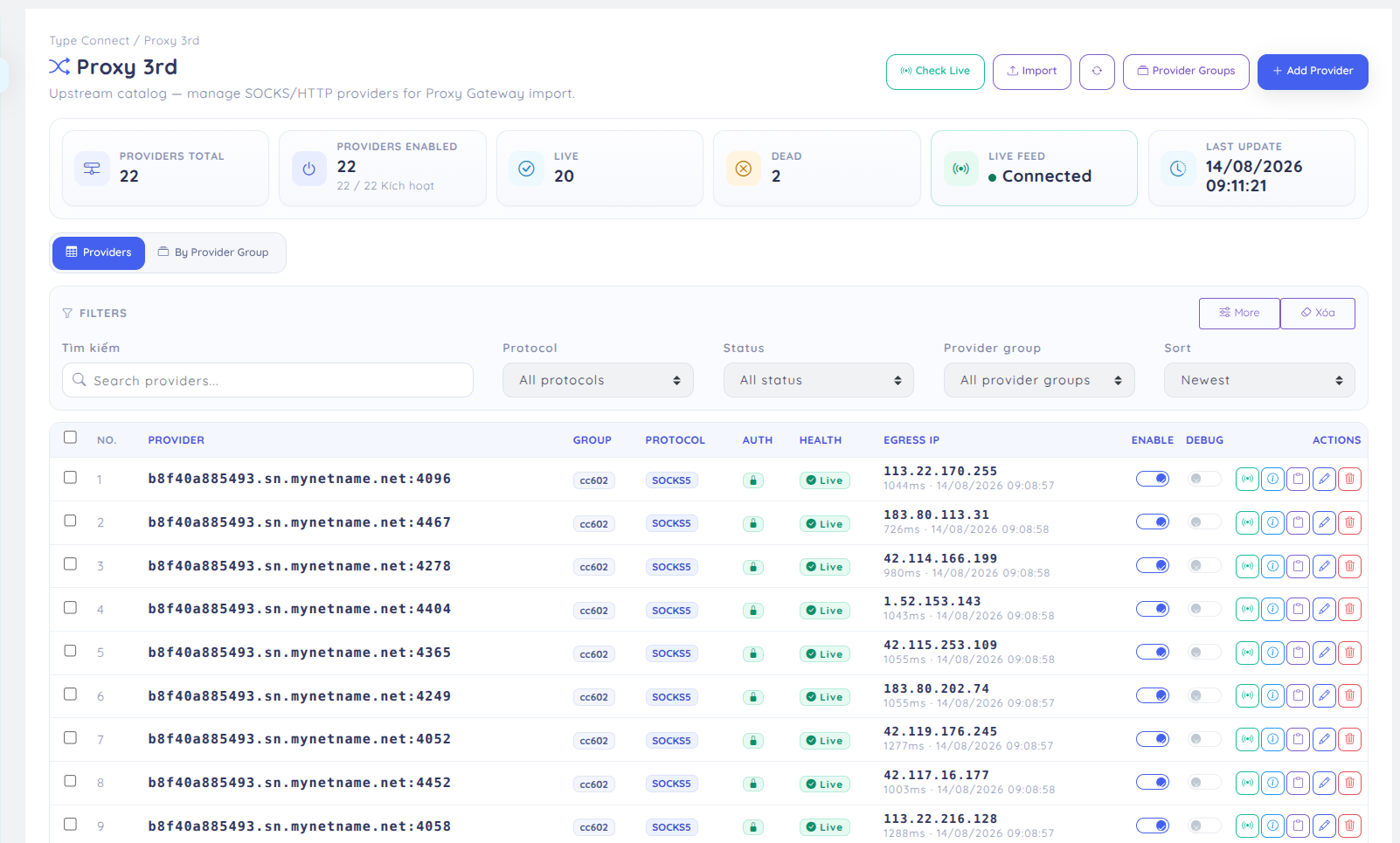Copy provider port 4058 to clipboard

pos(1299,826)
